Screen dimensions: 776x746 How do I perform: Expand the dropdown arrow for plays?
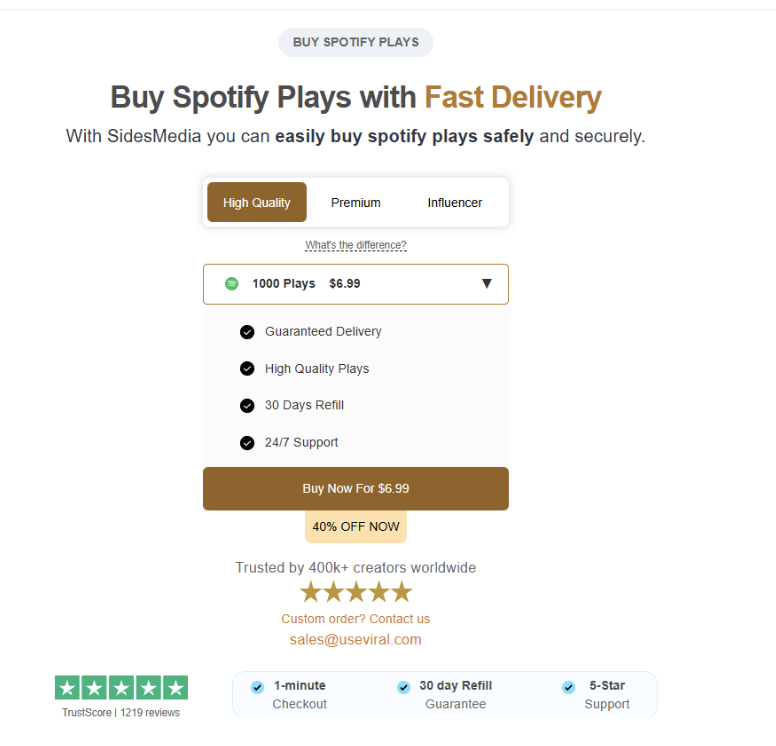click(x=487, y=284)
